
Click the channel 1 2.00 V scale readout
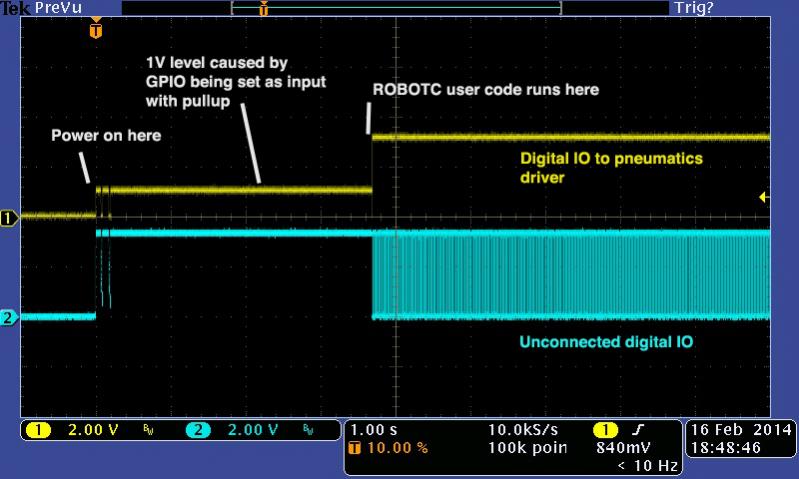(x=93, y=430)
